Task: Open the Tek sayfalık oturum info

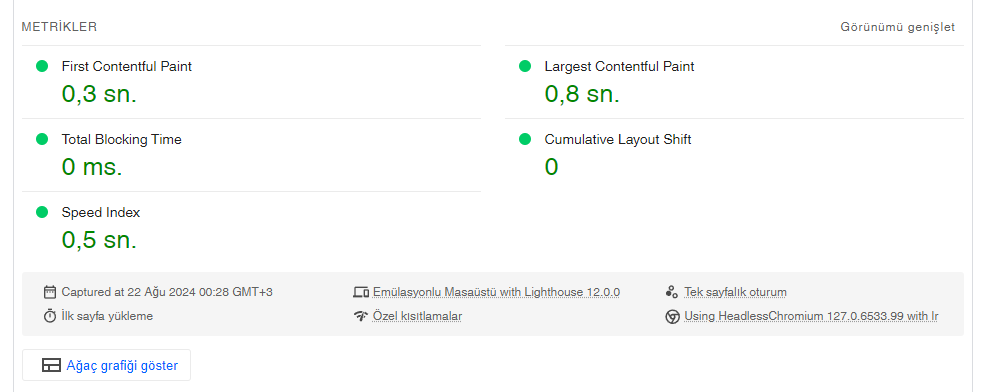Action: pyautogui.click(x=735, y=292)
